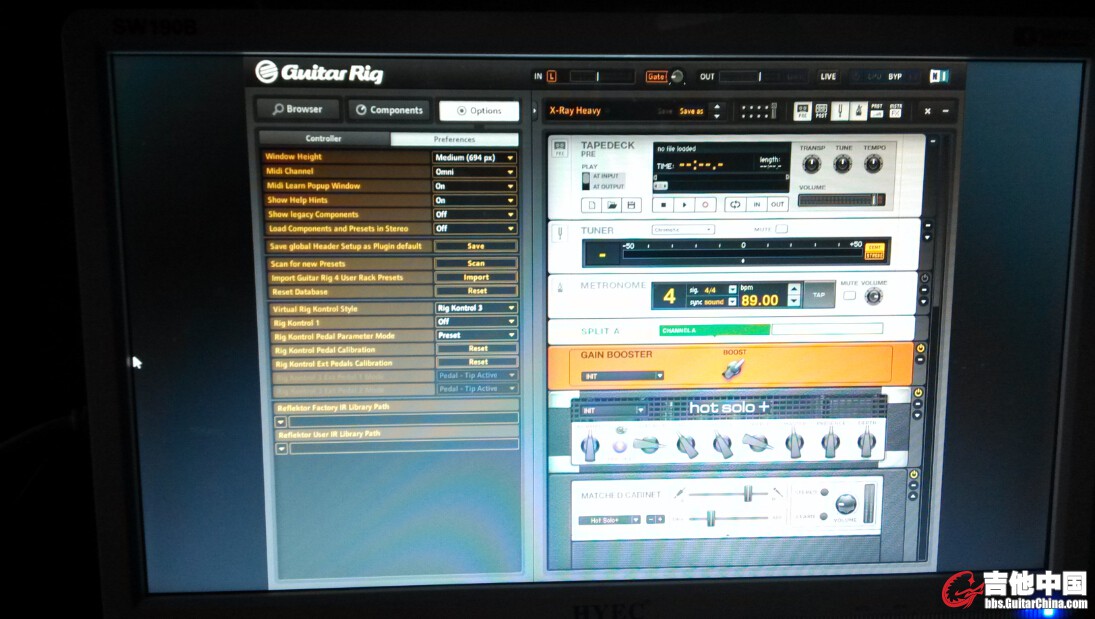Click Scan for new Presets button

tap(476, 263)
